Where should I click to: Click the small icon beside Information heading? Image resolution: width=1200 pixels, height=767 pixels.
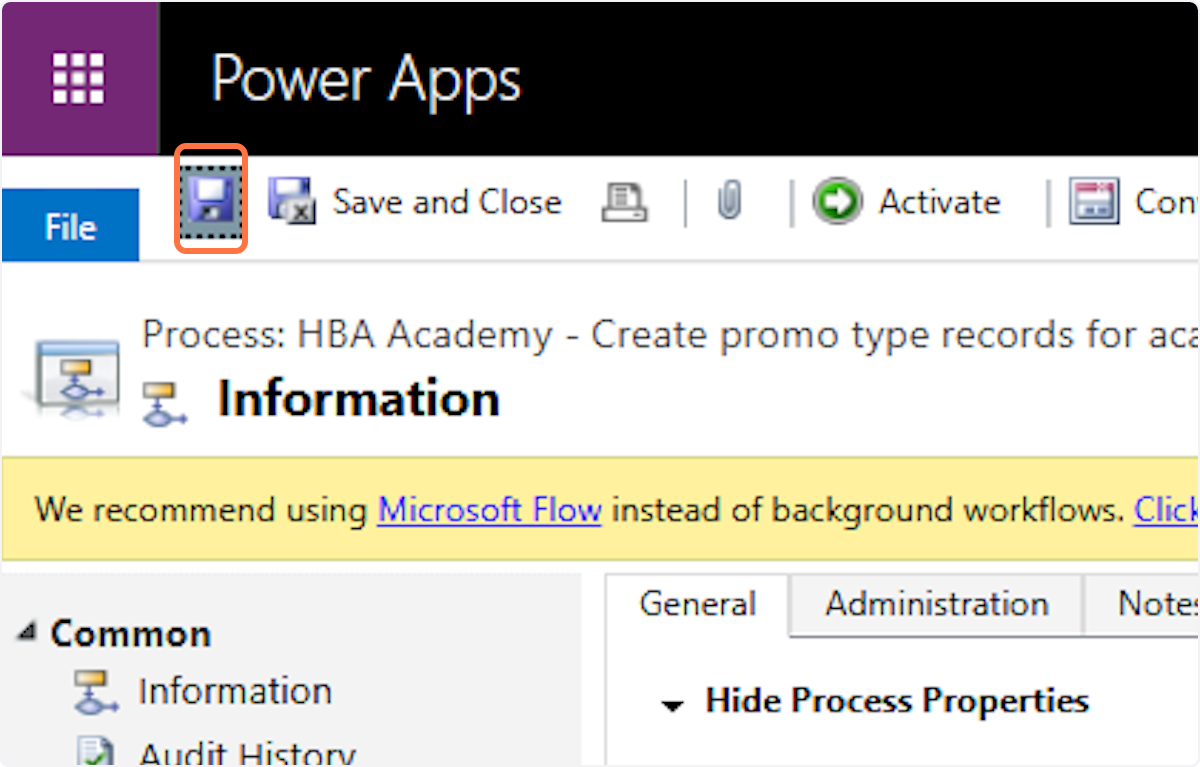[165, 403]
